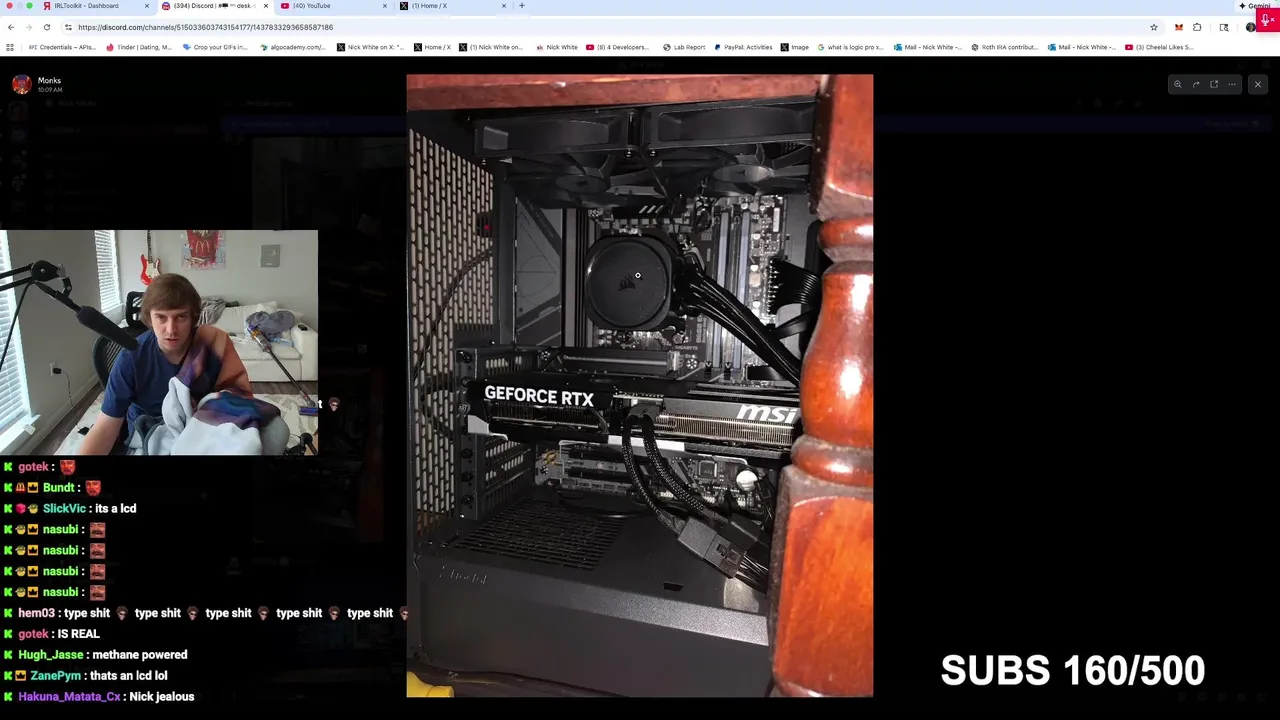Open the Extensions puzzle menu
The height and width of the screenshot is (720, 1280).
tap(1197, 27)
